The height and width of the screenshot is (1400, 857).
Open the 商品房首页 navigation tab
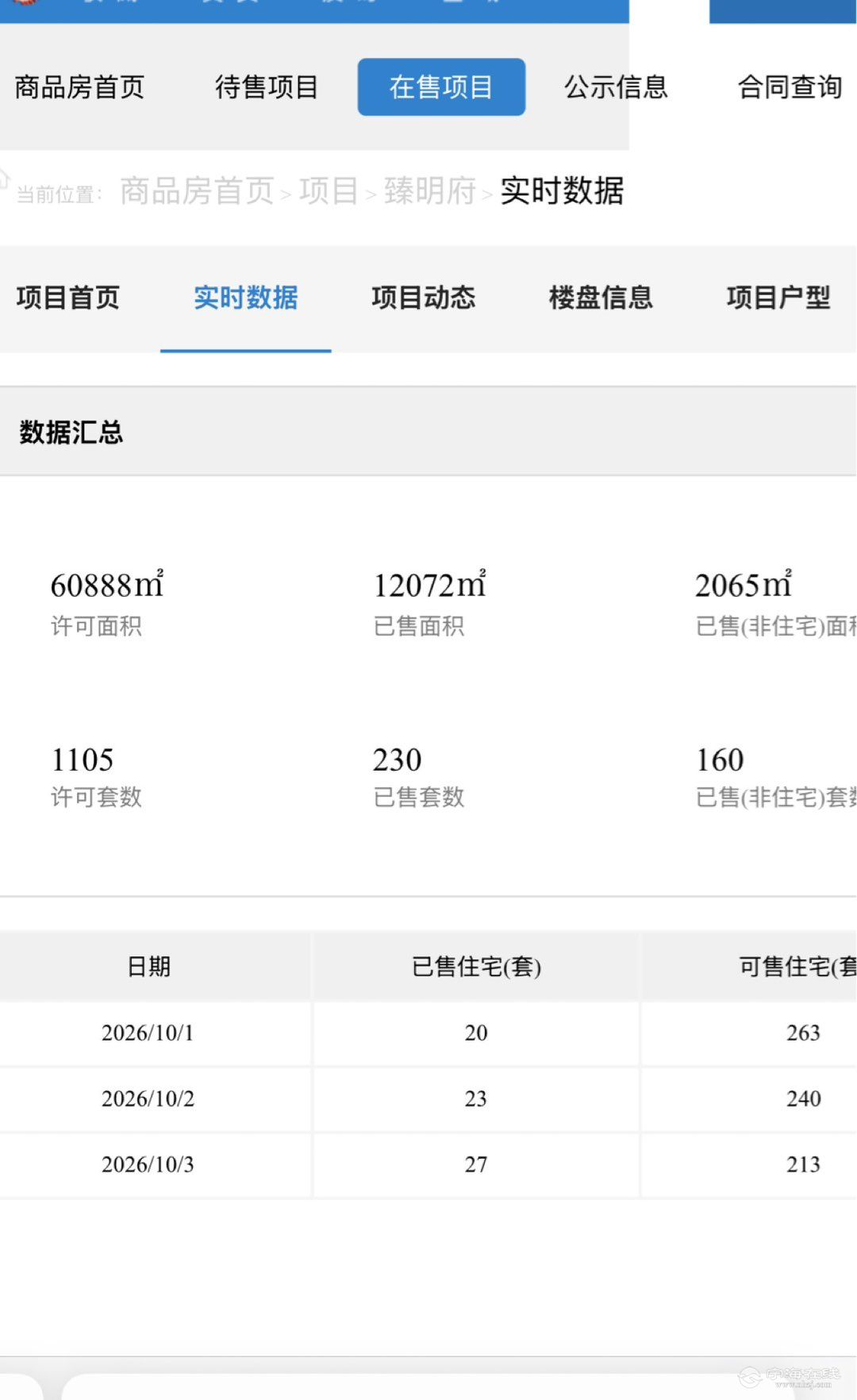(79, 87)
